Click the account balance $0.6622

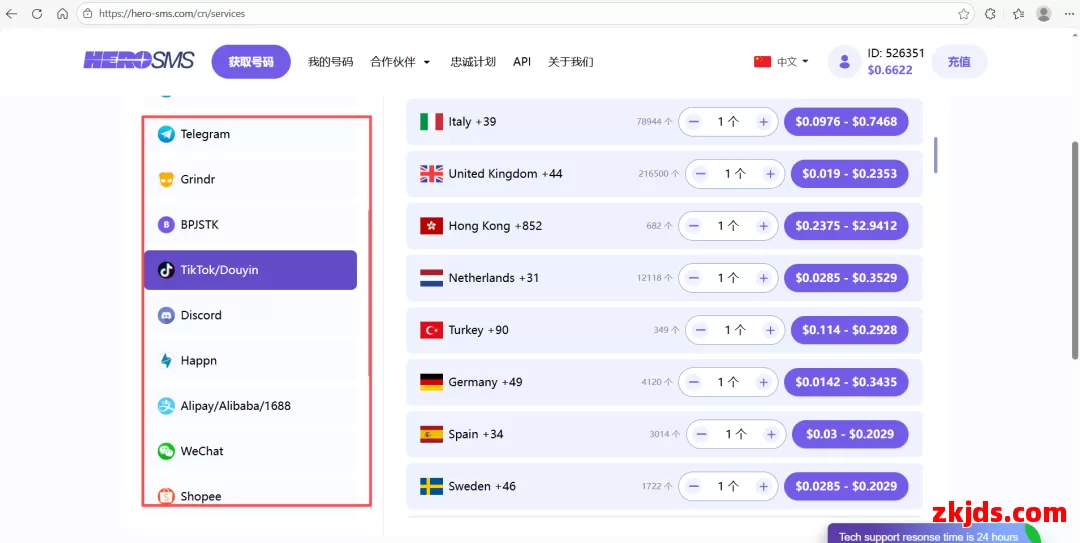tap(890, 70)
